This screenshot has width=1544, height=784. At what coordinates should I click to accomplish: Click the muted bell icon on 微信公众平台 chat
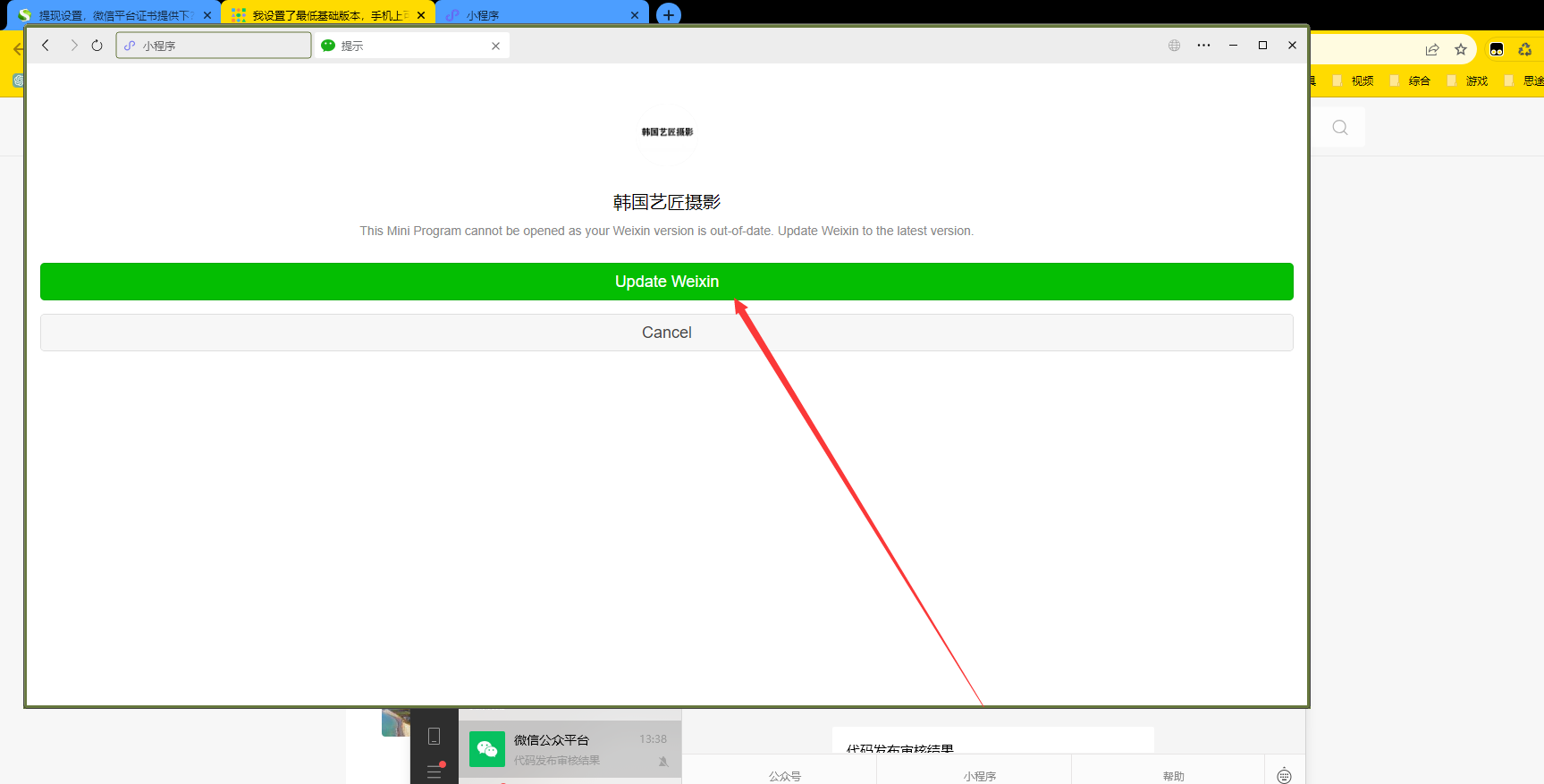[x=663, y=762]
